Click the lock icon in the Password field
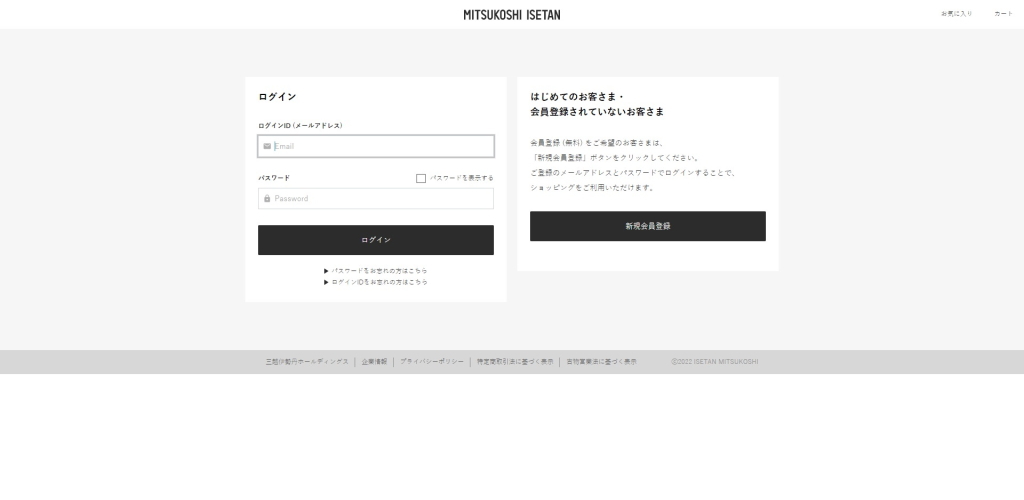The height and width of the screenshot is (500, 1024). pyautogui.click(x=267, y=198)
